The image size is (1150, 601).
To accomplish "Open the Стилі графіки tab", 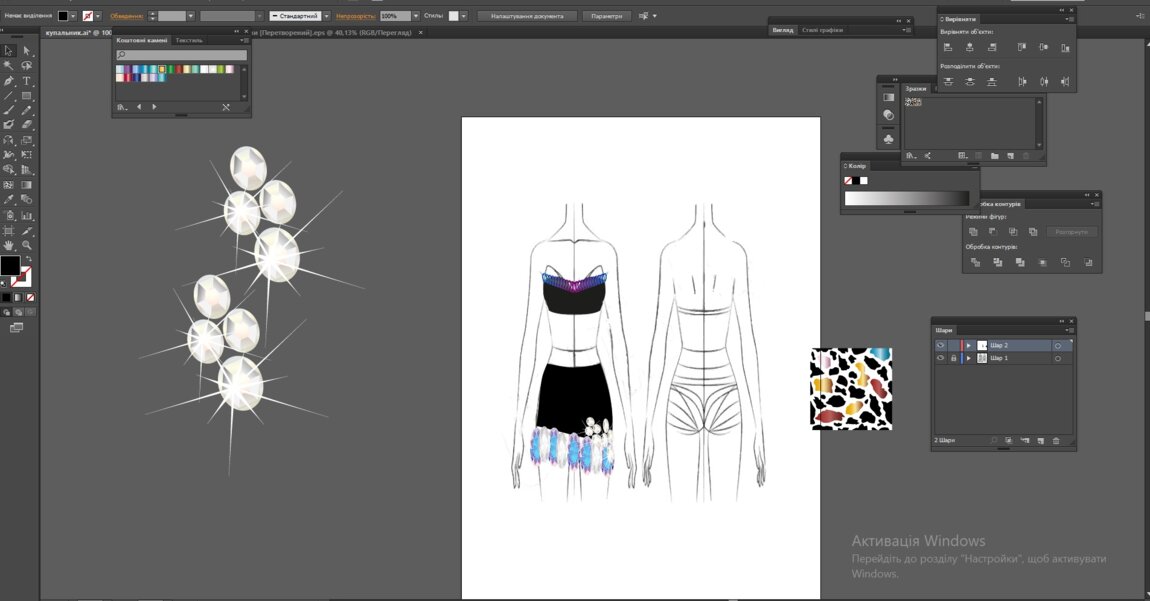I will click(822, 30).
